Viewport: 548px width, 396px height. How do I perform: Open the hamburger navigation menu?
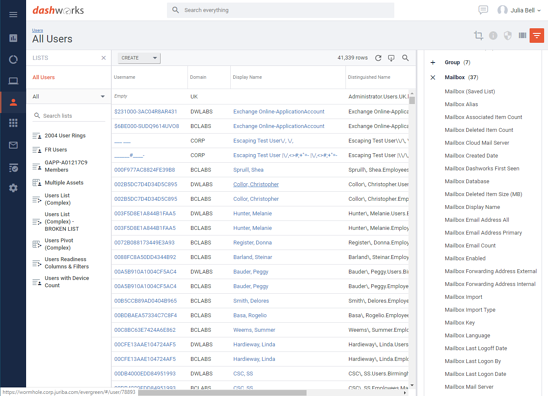(13, 14)
